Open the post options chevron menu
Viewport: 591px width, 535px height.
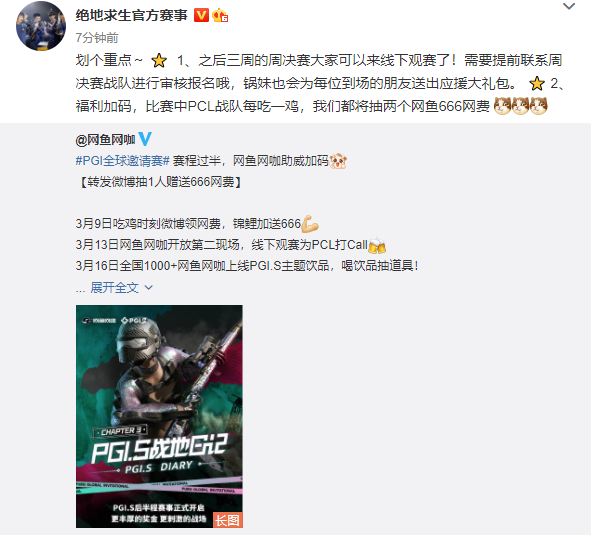pos(568,6)
